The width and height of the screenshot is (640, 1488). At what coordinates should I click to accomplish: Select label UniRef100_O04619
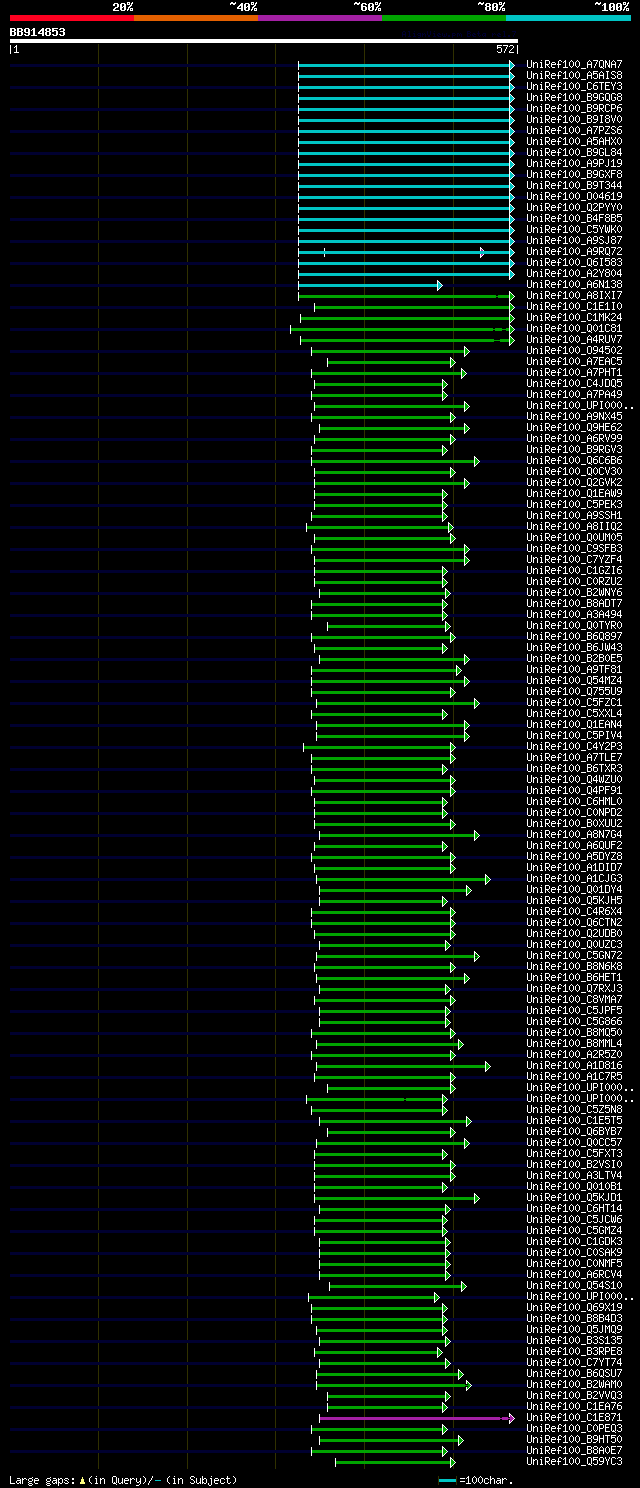point(574,197)
